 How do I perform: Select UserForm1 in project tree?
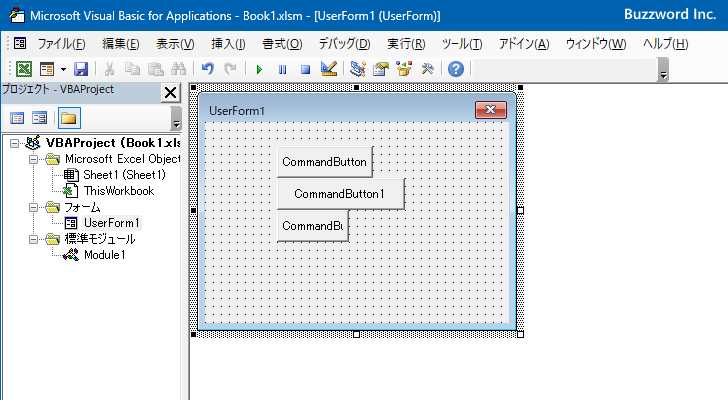tap(111, 223)
